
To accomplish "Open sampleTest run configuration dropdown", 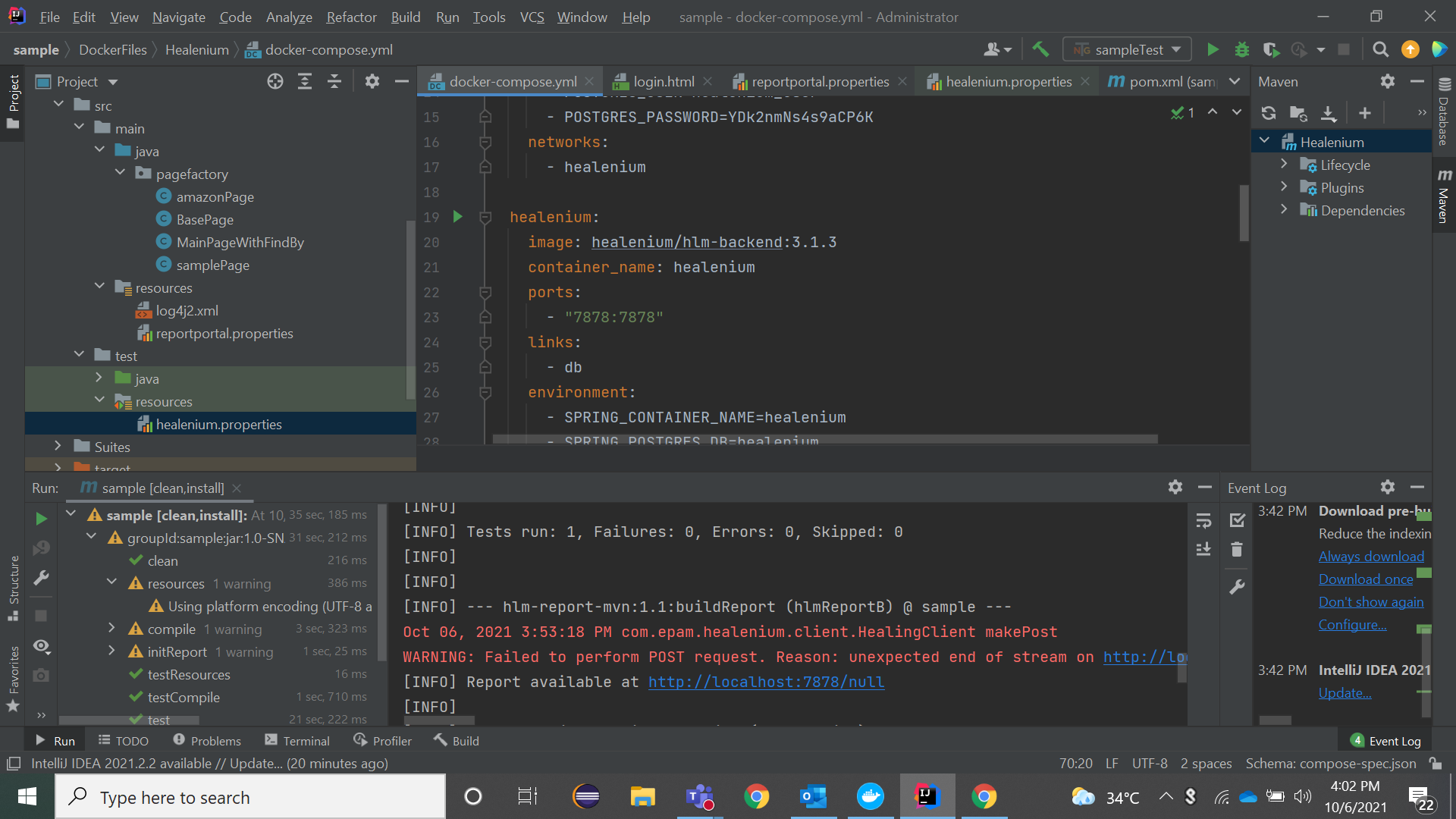I will (x=1128, y=50).
